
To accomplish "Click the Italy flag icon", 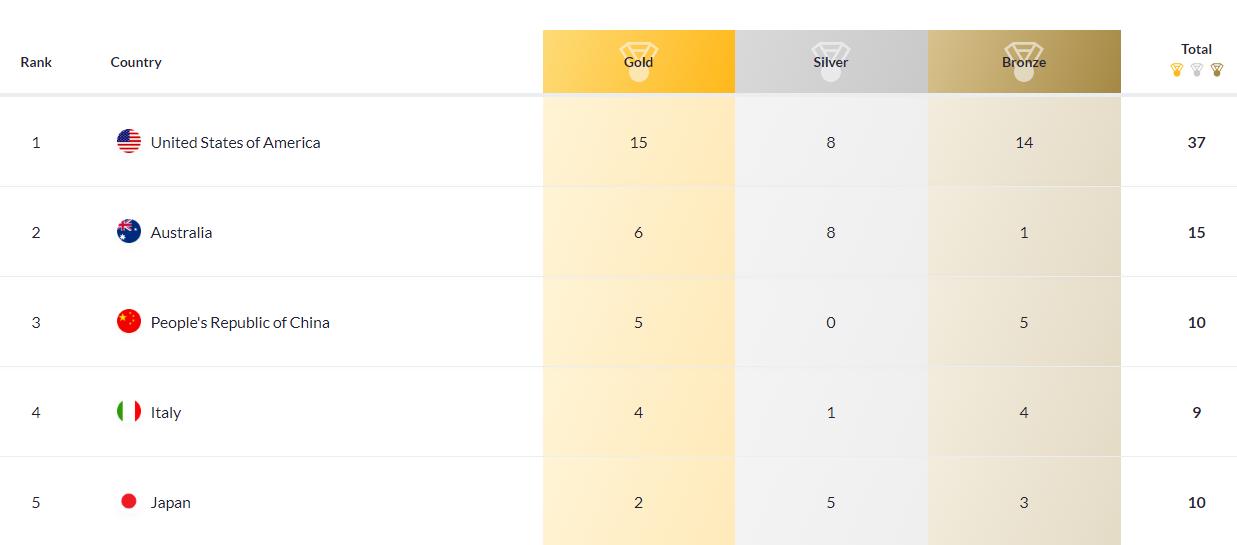I will [129, 411].
